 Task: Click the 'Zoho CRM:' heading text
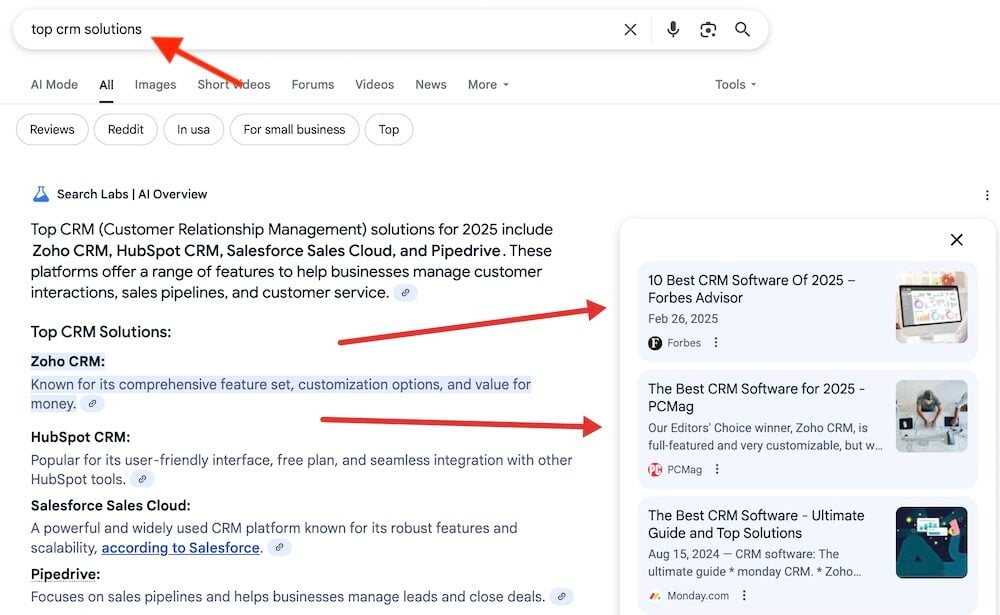[68, 361]
